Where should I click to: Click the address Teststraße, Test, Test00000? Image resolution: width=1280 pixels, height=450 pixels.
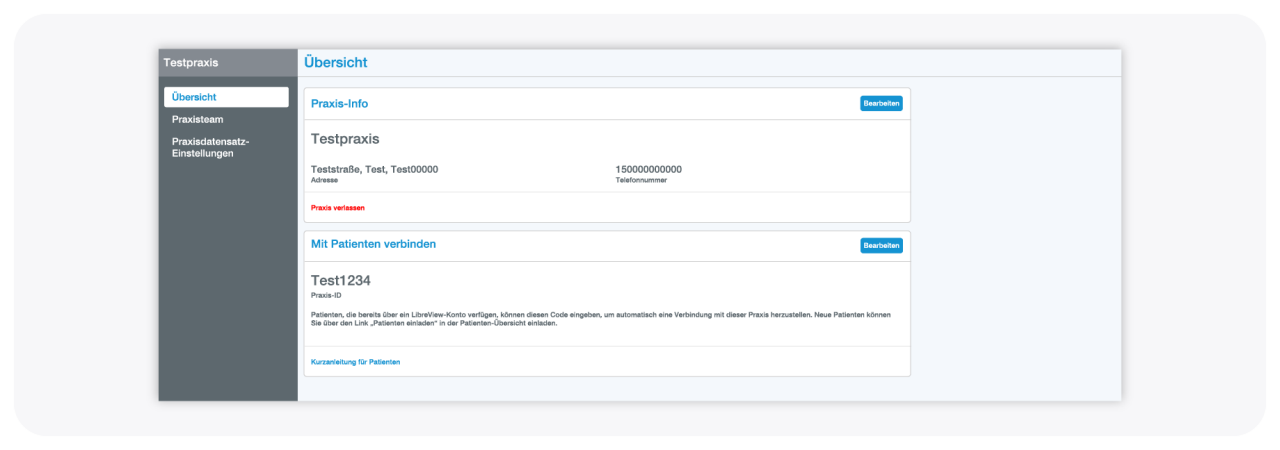pos(374,169)
